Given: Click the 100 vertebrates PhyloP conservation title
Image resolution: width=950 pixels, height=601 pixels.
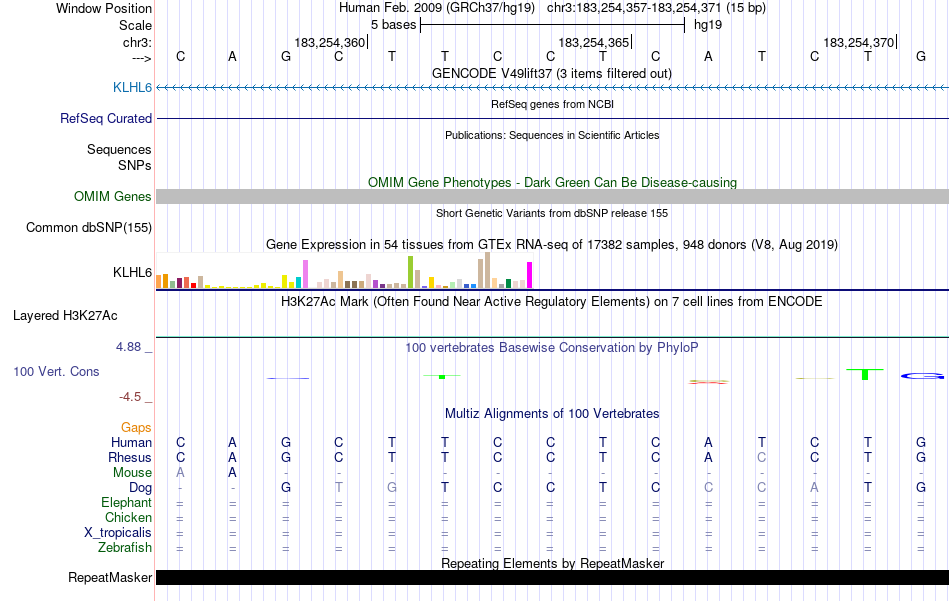Looking at the screenshot, I should click(x=552, y=348).
